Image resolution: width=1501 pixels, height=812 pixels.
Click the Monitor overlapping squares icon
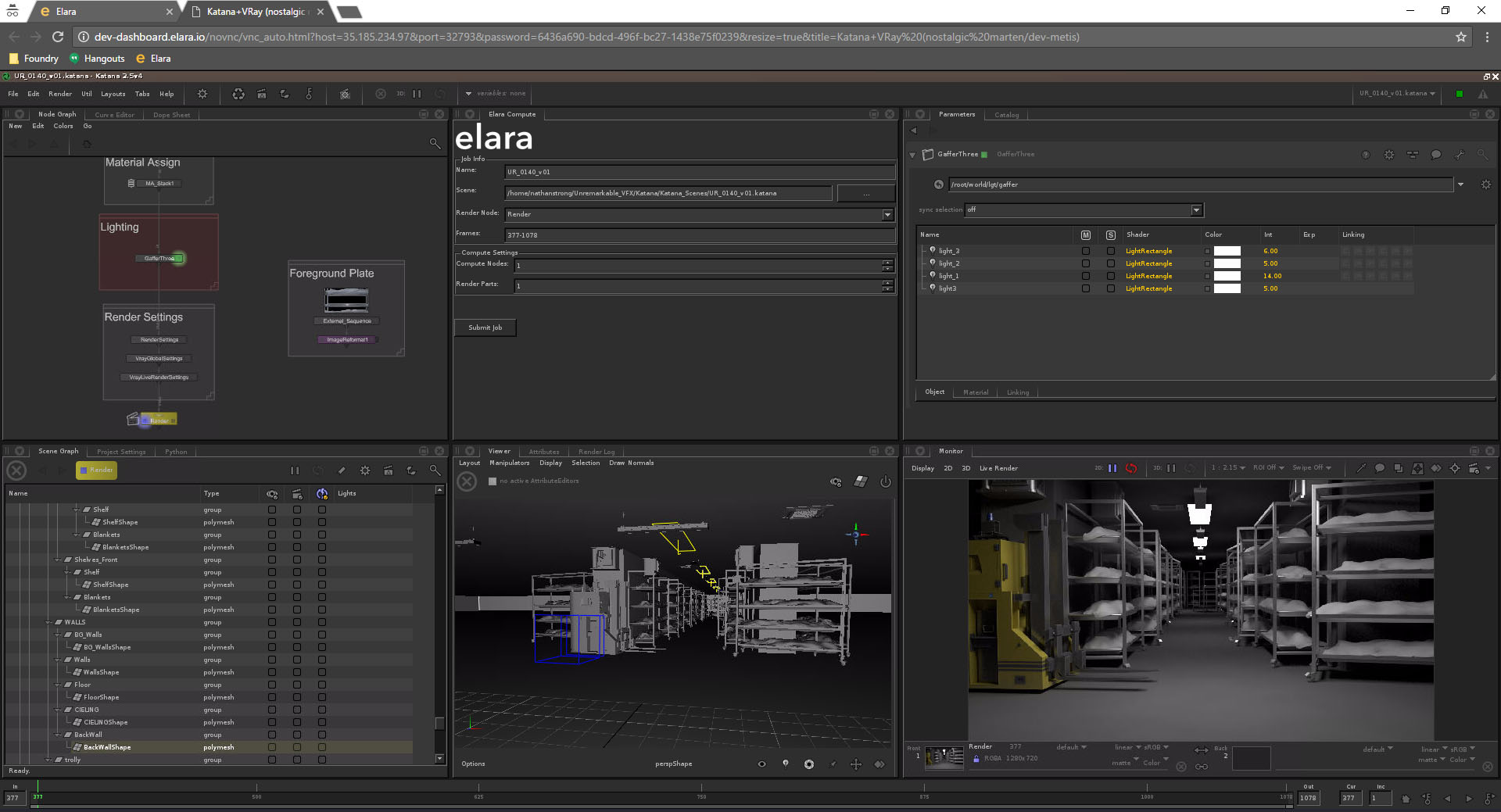pos(1399,468)
